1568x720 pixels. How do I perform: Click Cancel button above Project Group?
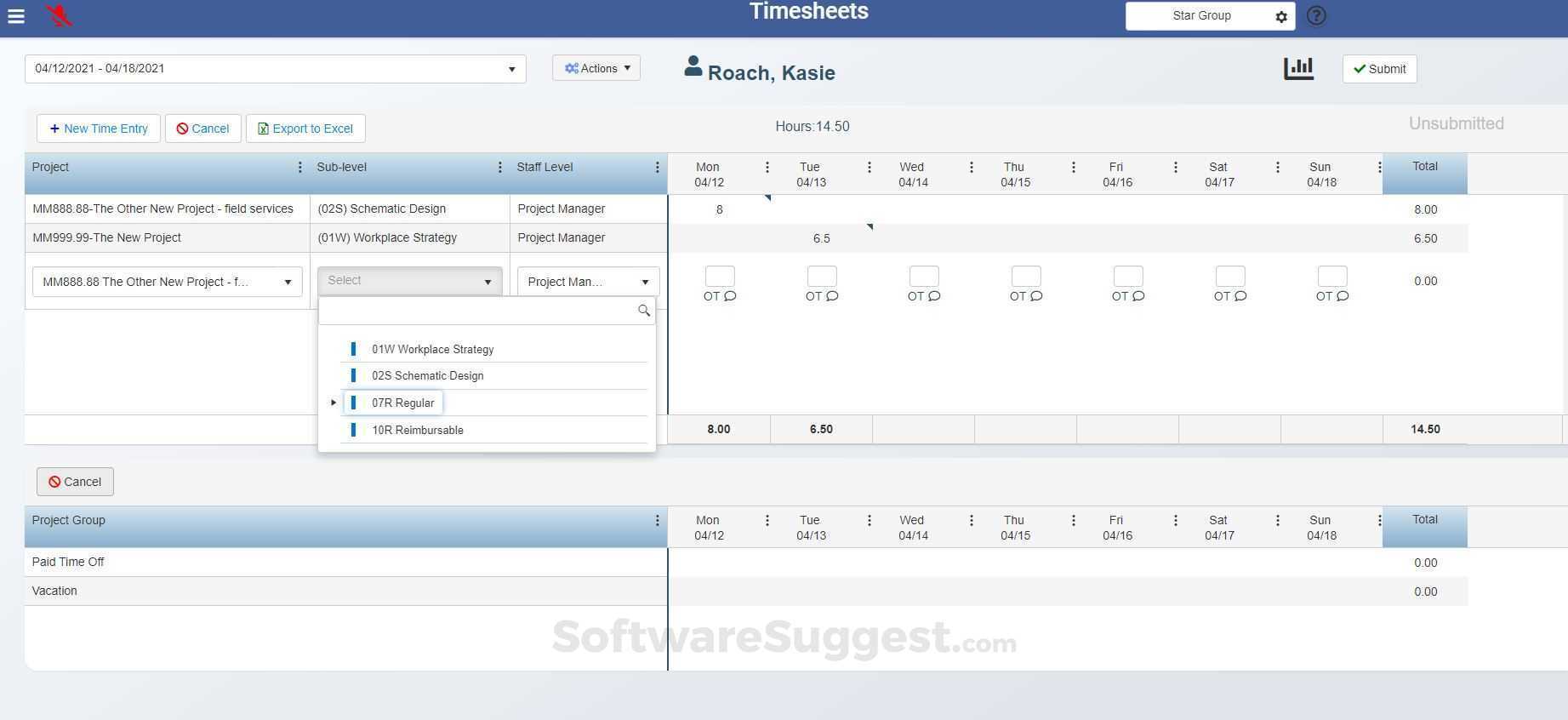click(75, 482)
